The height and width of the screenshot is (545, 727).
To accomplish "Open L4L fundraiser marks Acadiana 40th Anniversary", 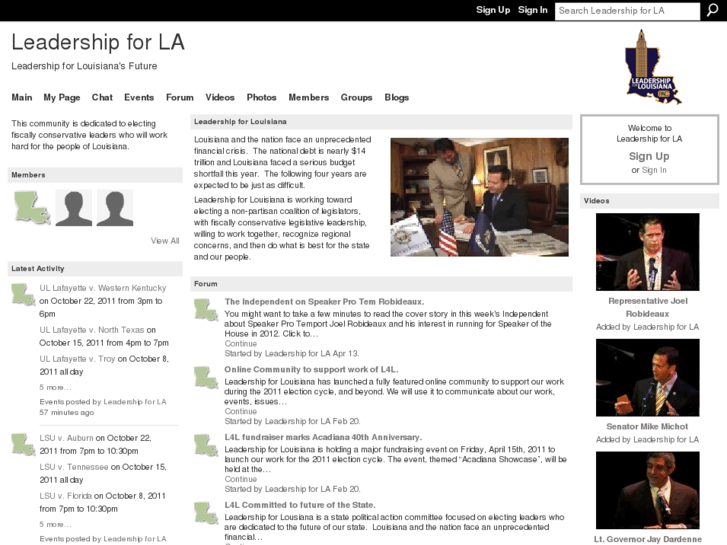I will (x=323, y=437).
